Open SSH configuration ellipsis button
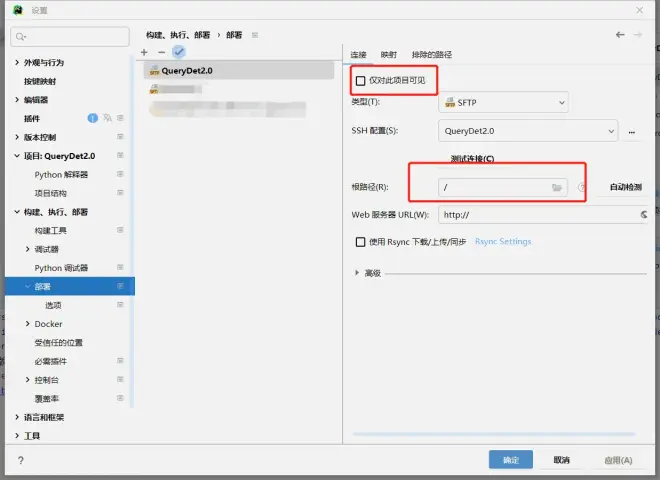Viewport: 660px width, 480px height. tap(631, 132)
